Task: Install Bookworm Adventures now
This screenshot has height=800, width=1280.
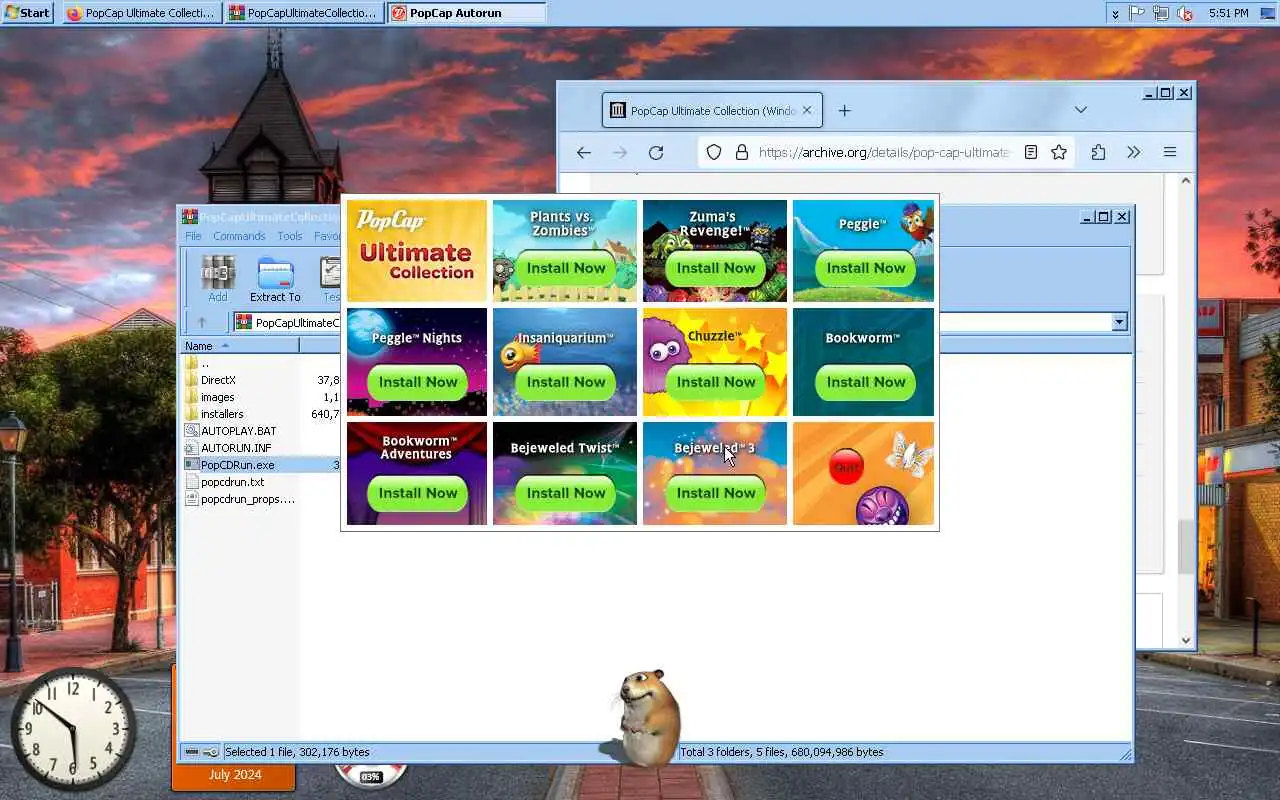Action: pyautogui.click(x=418, y=493)
